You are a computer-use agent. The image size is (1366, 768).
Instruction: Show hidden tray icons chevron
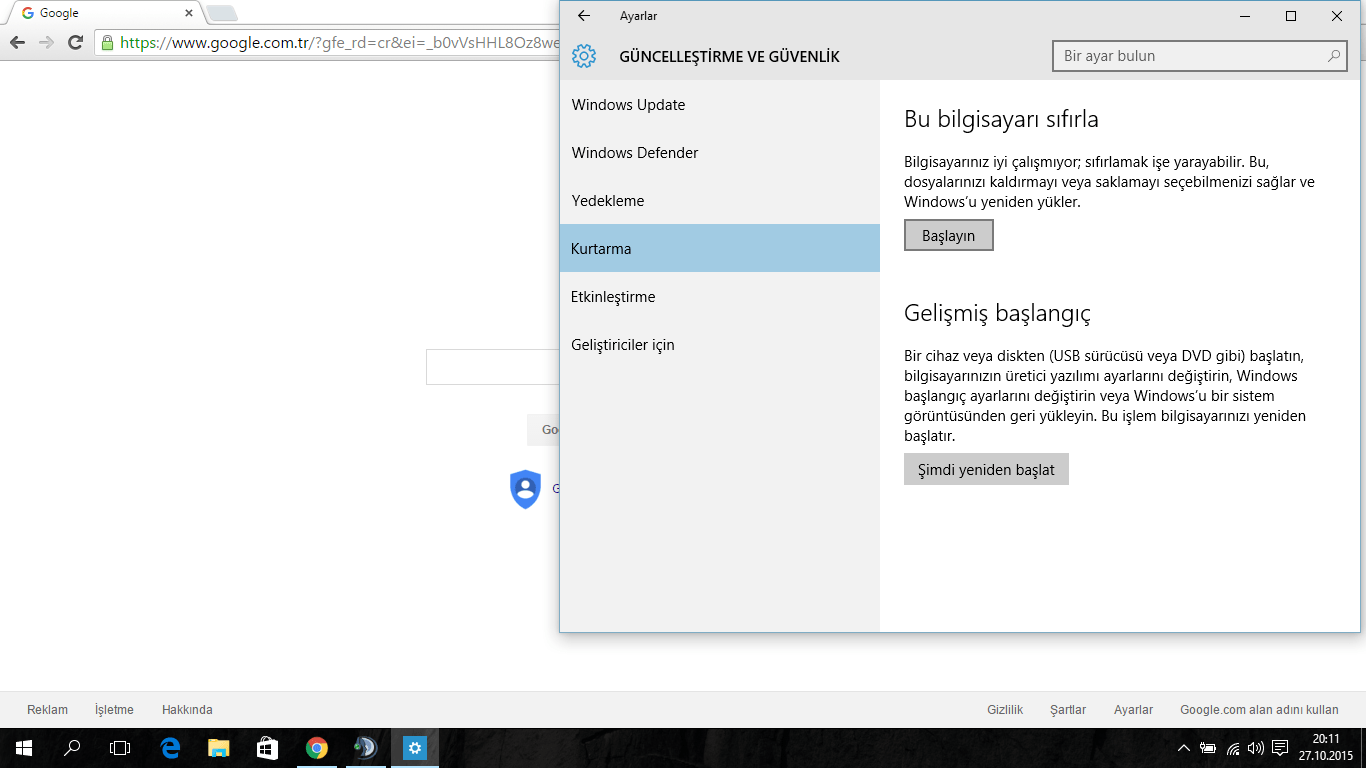pyautogui.click(x=1184, y=747)
